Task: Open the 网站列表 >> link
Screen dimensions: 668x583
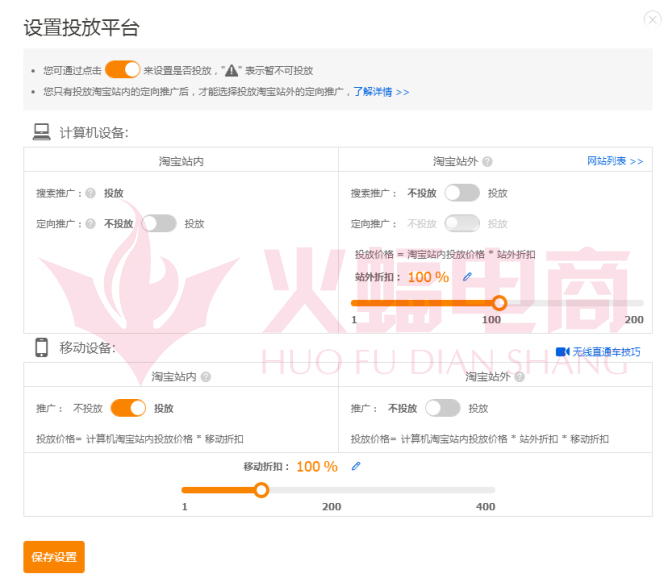Action: (615, 161)
